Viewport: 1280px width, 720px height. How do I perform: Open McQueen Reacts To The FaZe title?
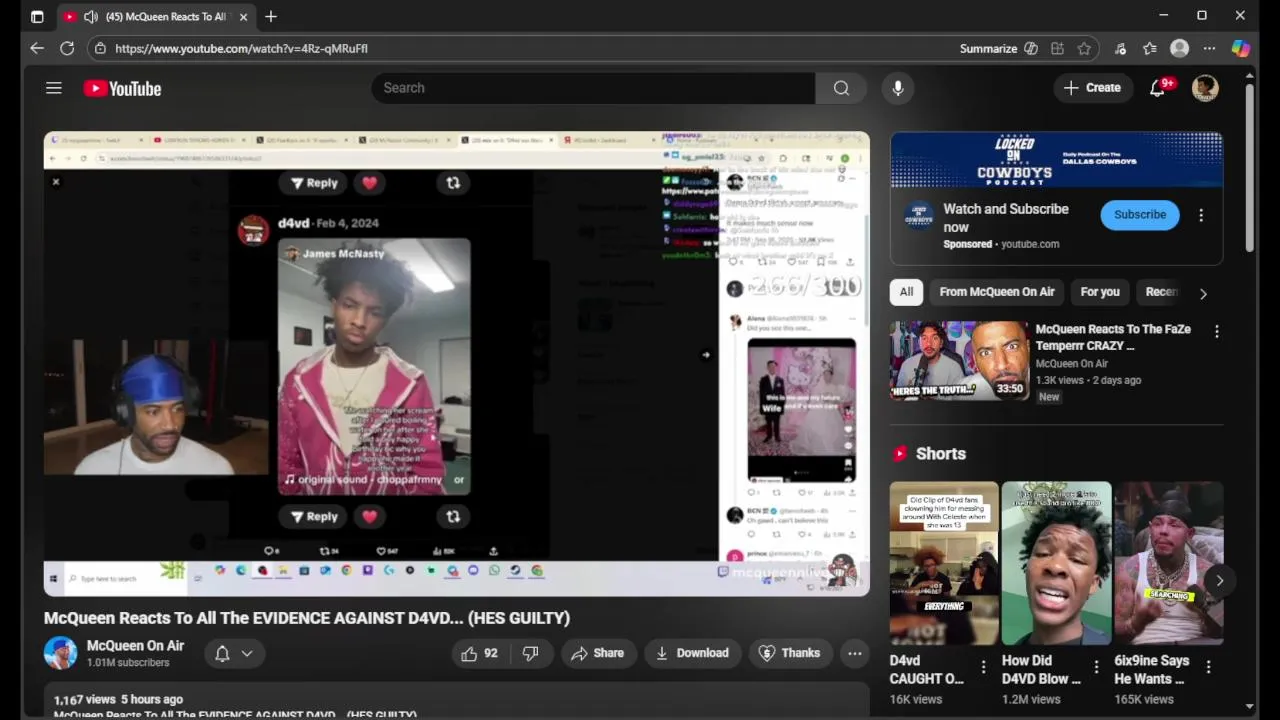(x=1113, y=337)
